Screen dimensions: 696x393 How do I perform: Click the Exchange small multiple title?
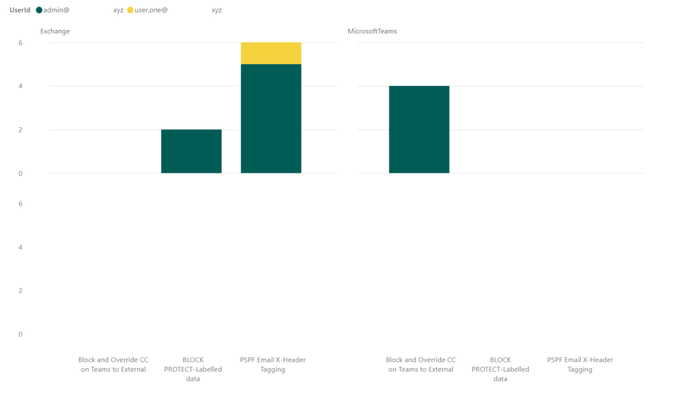pos(55,31)
